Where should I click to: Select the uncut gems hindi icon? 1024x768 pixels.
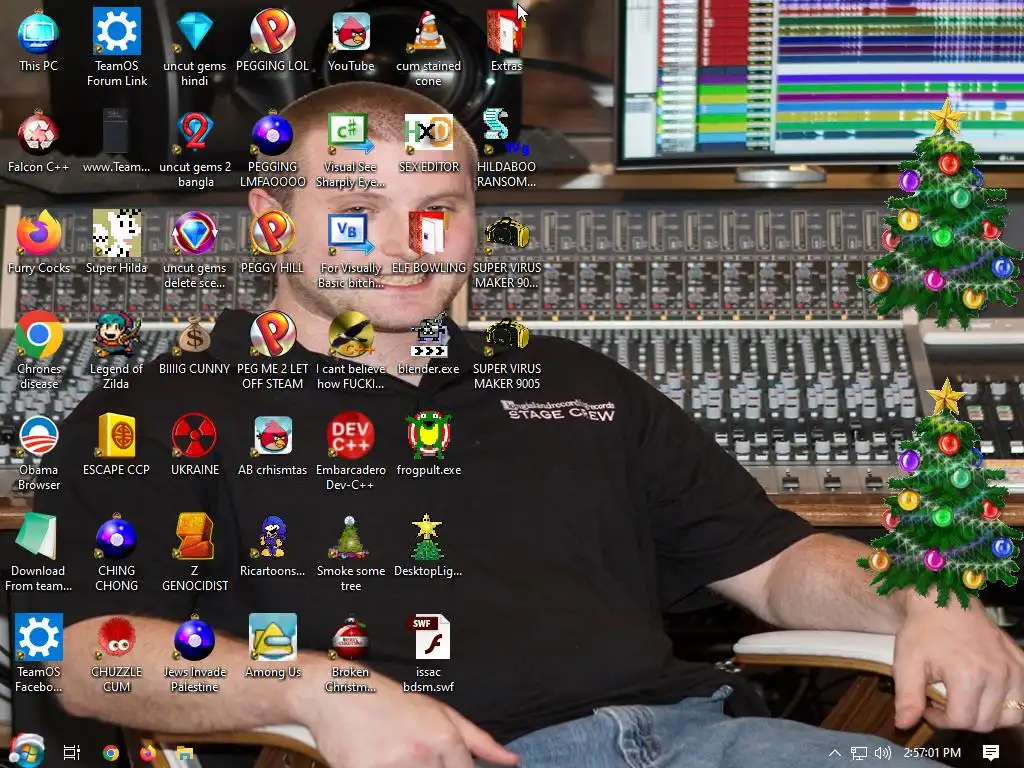click(x=195, y=31)
